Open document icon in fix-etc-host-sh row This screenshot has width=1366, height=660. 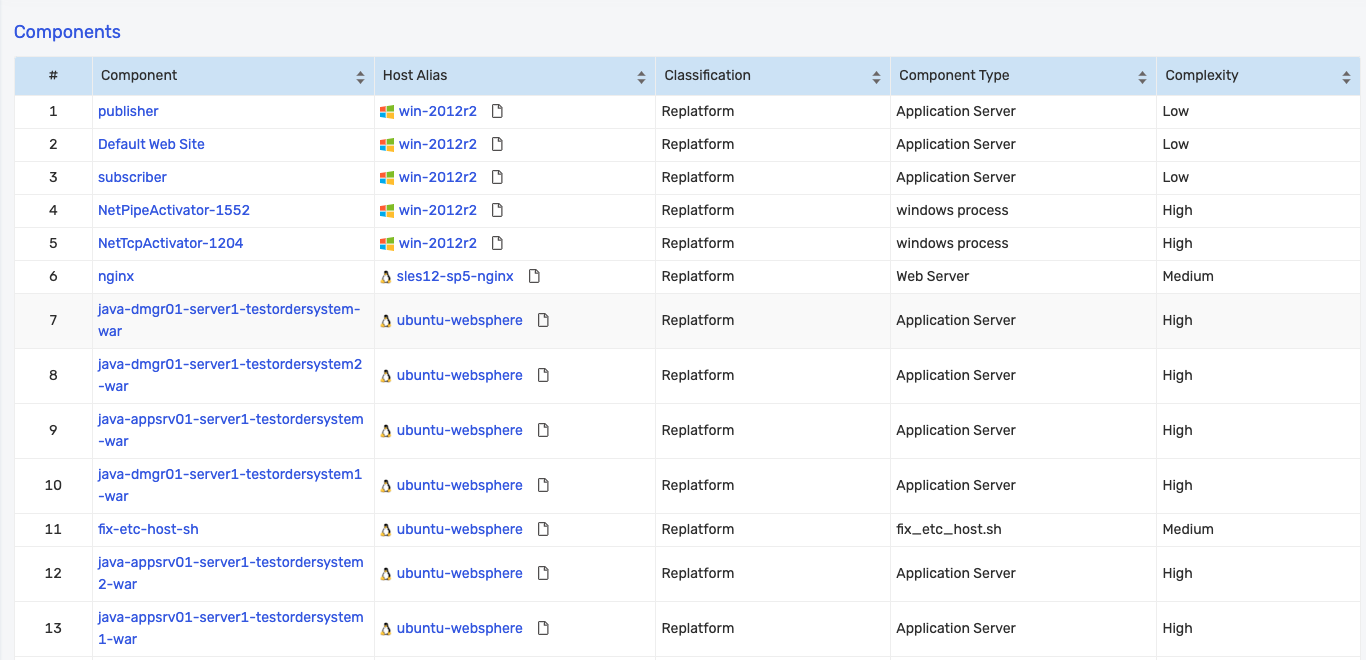pos(543,529)
